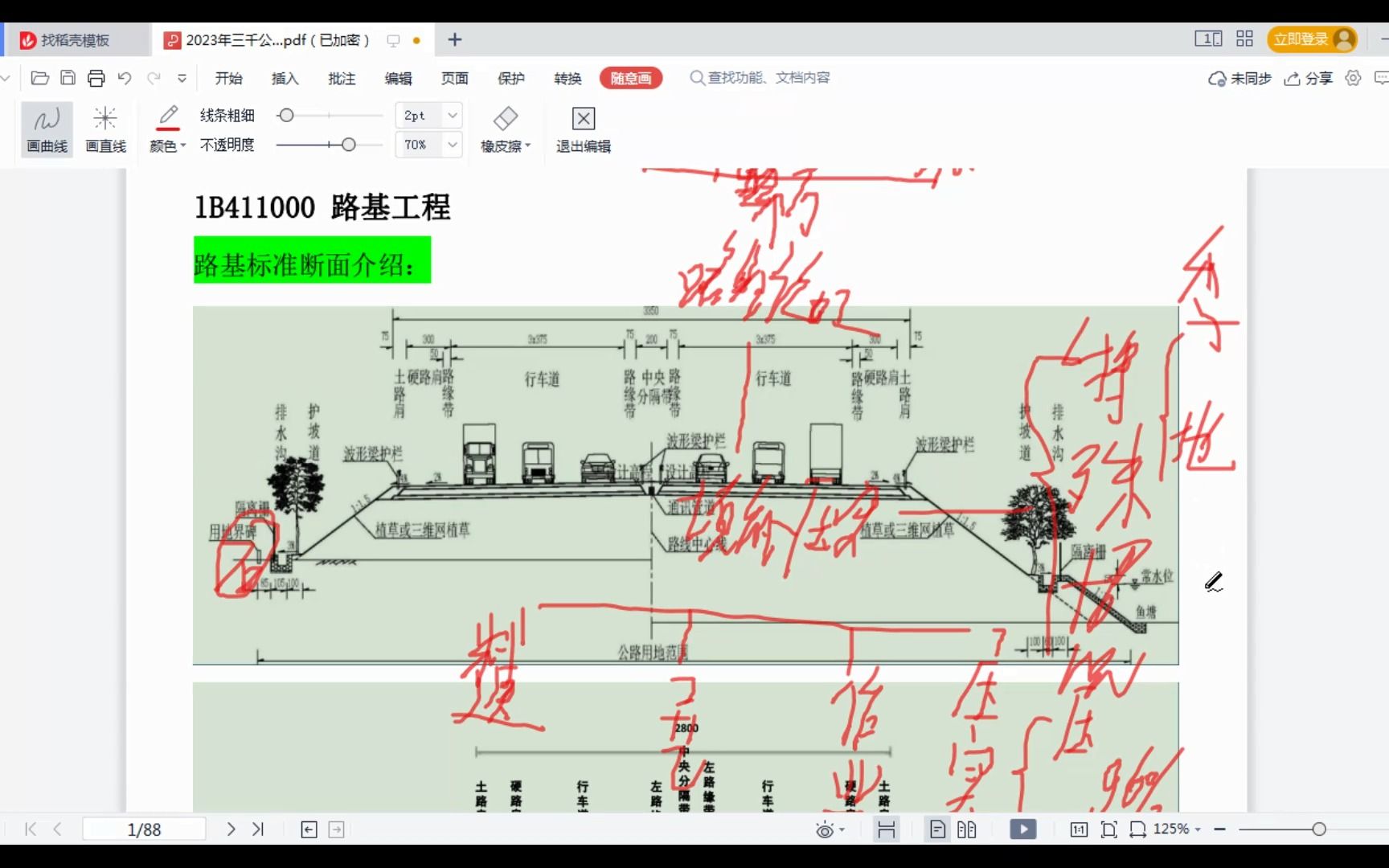Toggle continuous scroll reading mode
This screenshot has width=1389, height=868.
(887, 829)
